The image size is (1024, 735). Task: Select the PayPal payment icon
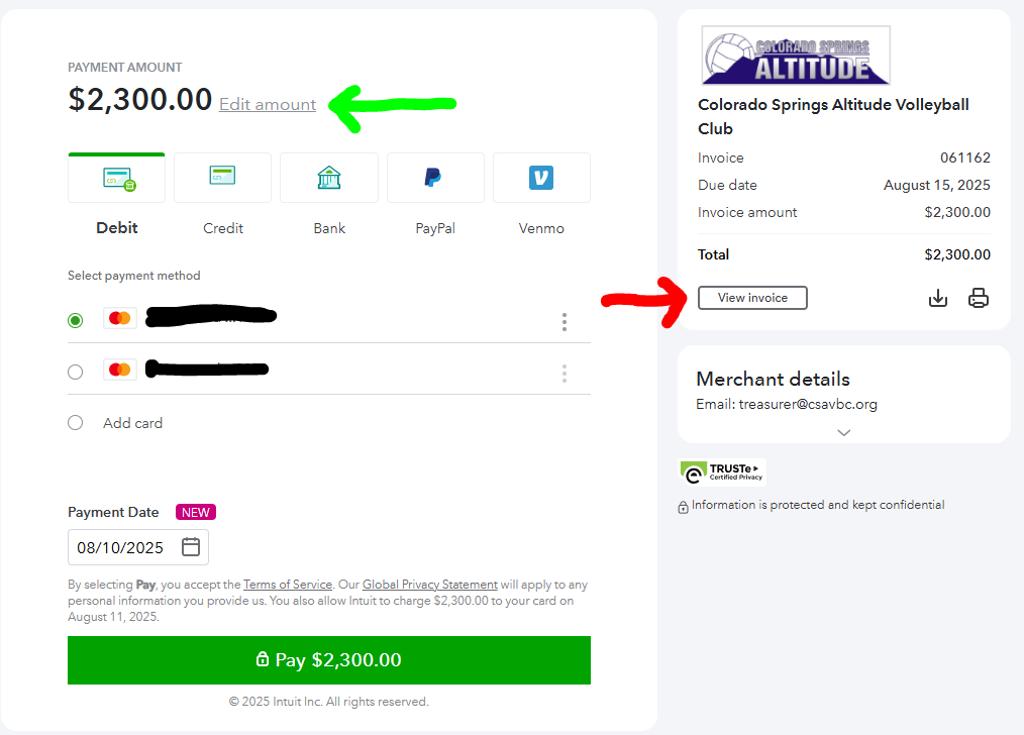pos(435,178)
